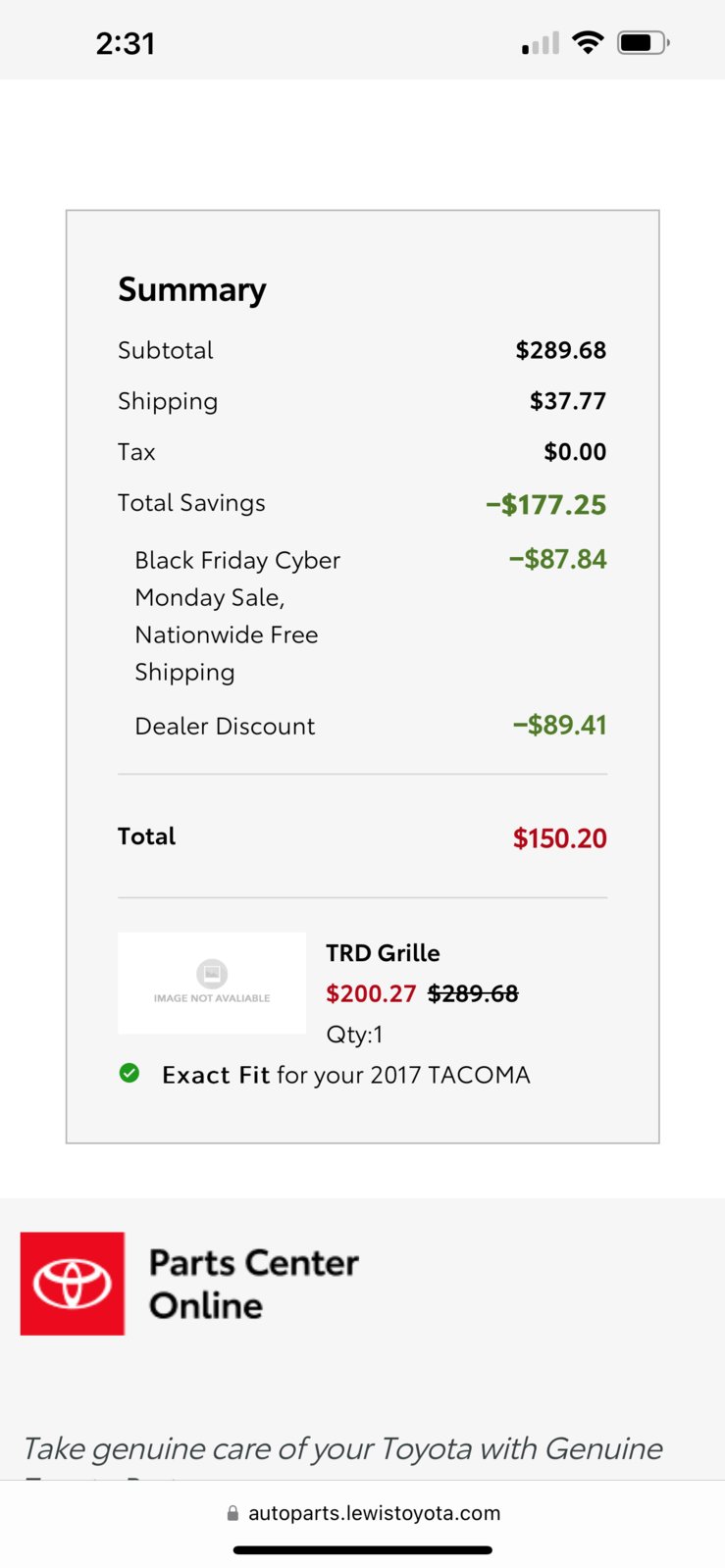Image resolution: width=725 pixels, height=1568 pixels.
Task: Tap the cellular signal bars icon
Action: tap(541, 43)
